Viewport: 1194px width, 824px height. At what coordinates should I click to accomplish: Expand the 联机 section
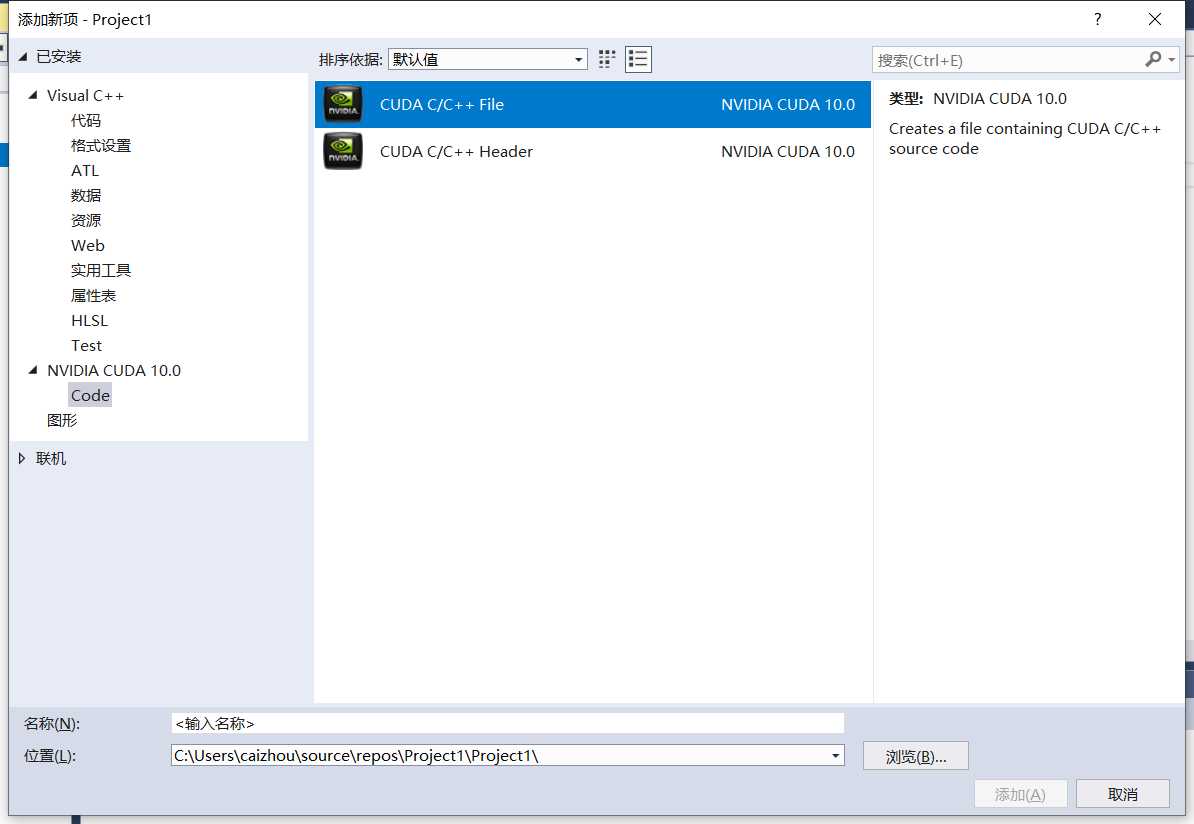[x=22, y=458]
